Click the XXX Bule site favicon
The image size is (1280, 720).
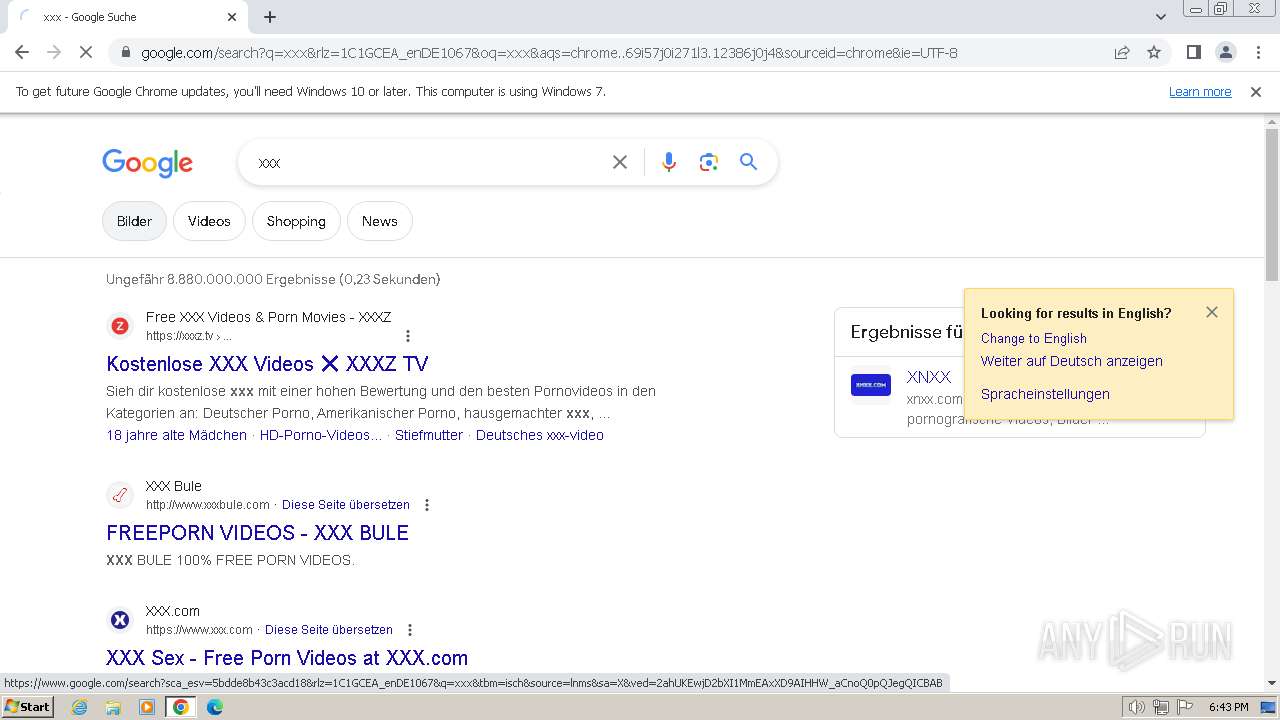(120, 495)
